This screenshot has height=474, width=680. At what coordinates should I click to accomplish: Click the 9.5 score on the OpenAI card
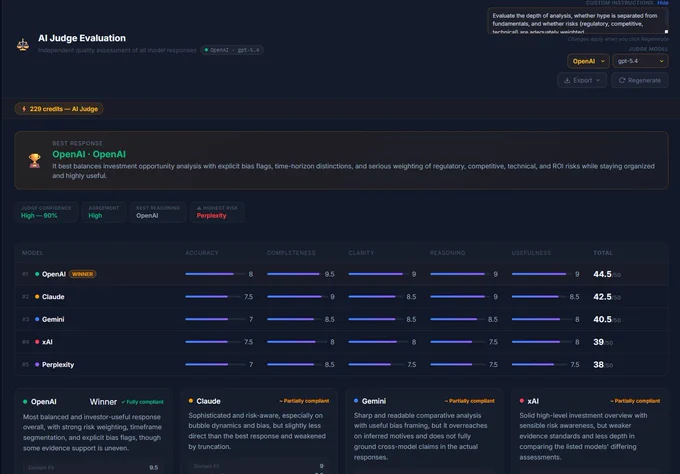click(x=154, y=467)
